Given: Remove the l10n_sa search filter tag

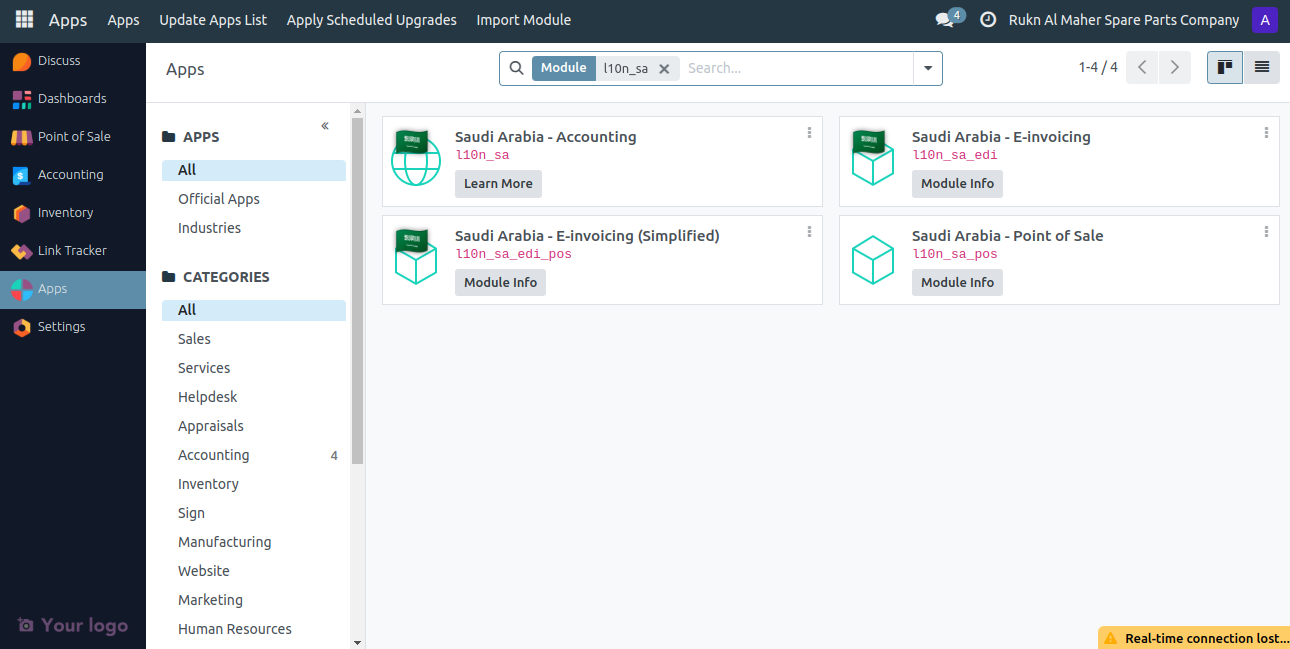Looking at the screenshot, I should 664,68.
